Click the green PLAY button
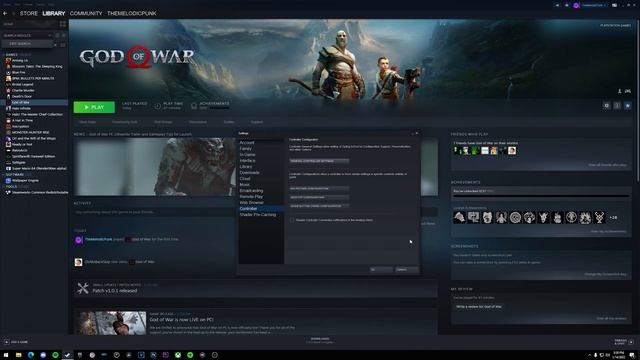 [x=94, y=107]
